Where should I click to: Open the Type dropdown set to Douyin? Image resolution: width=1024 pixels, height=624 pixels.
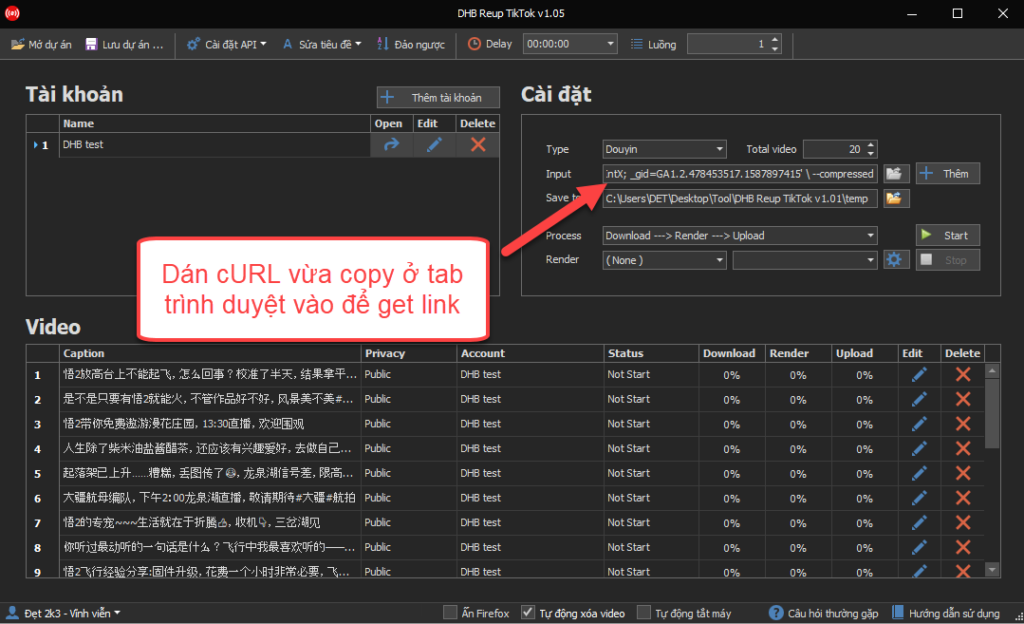point(664,149)
